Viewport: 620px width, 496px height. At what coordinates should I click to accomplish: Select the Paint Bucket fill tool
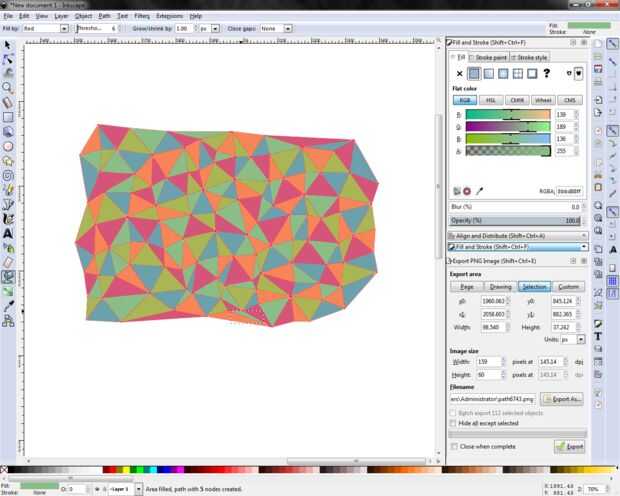[8, 276]
